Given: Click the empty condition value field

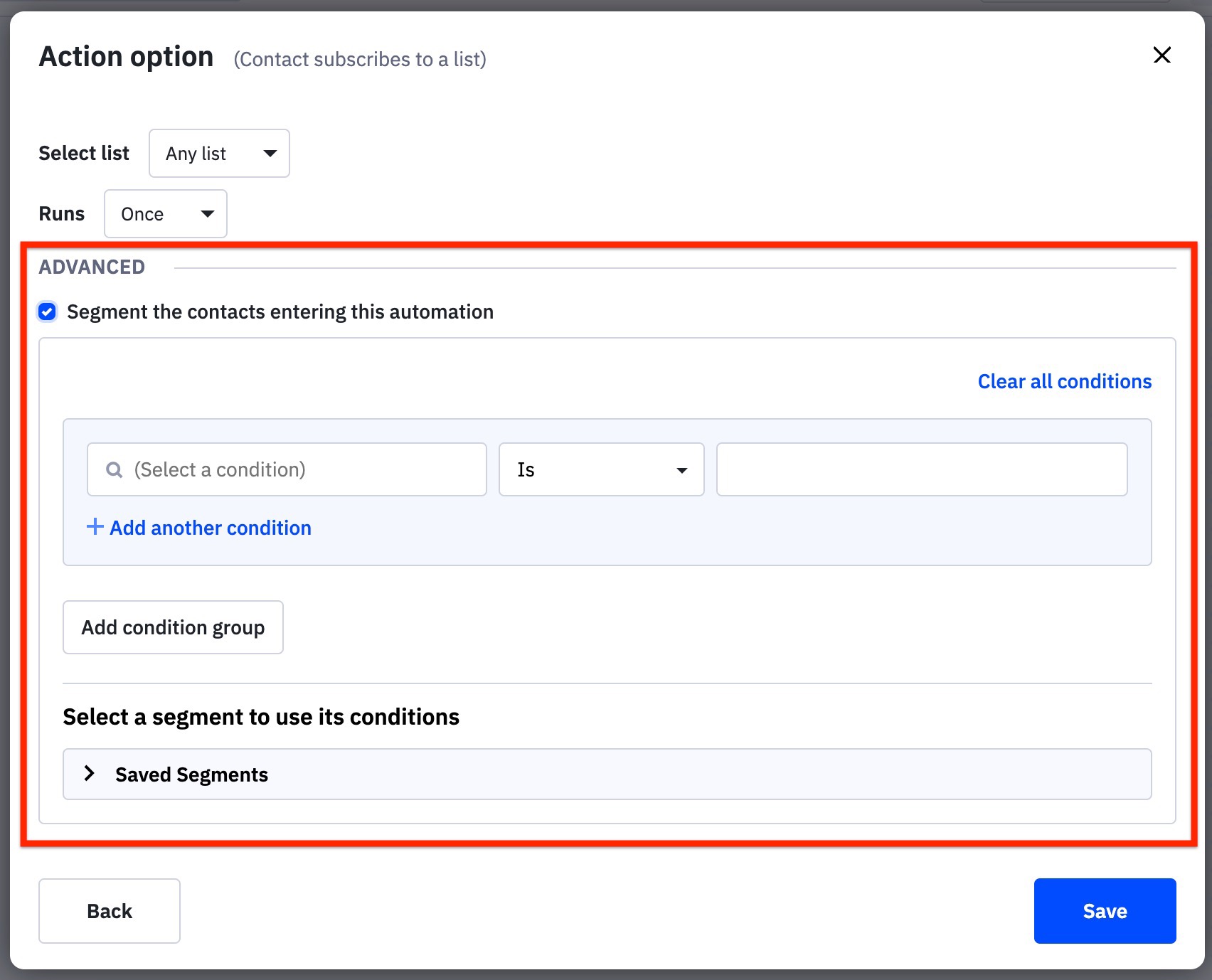Looking at the screenshot, I should [921, 470].
